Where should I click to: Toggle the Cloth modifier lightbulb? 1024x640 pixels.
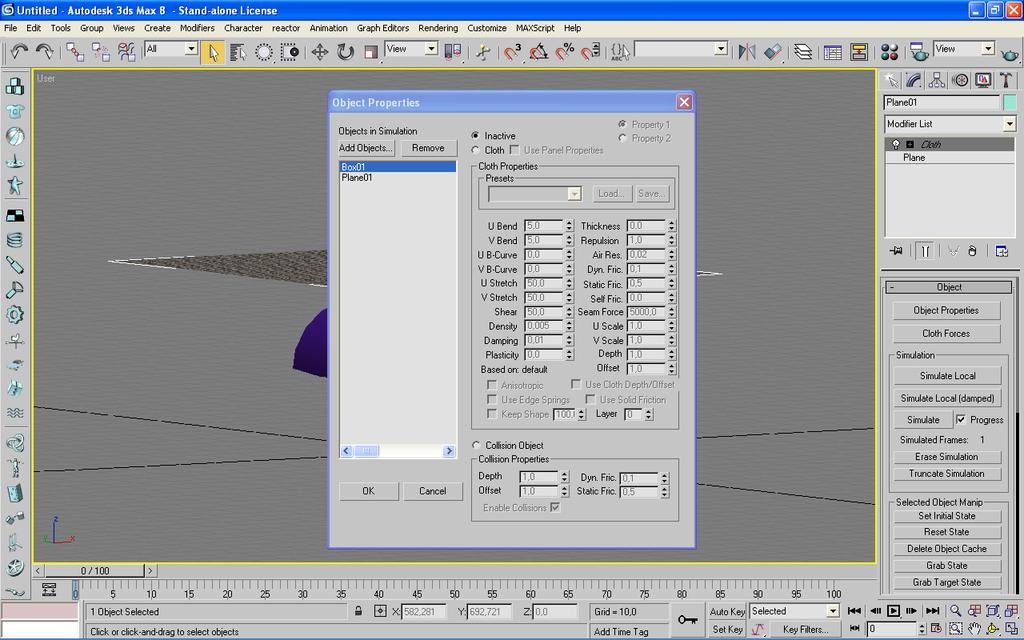895,144
